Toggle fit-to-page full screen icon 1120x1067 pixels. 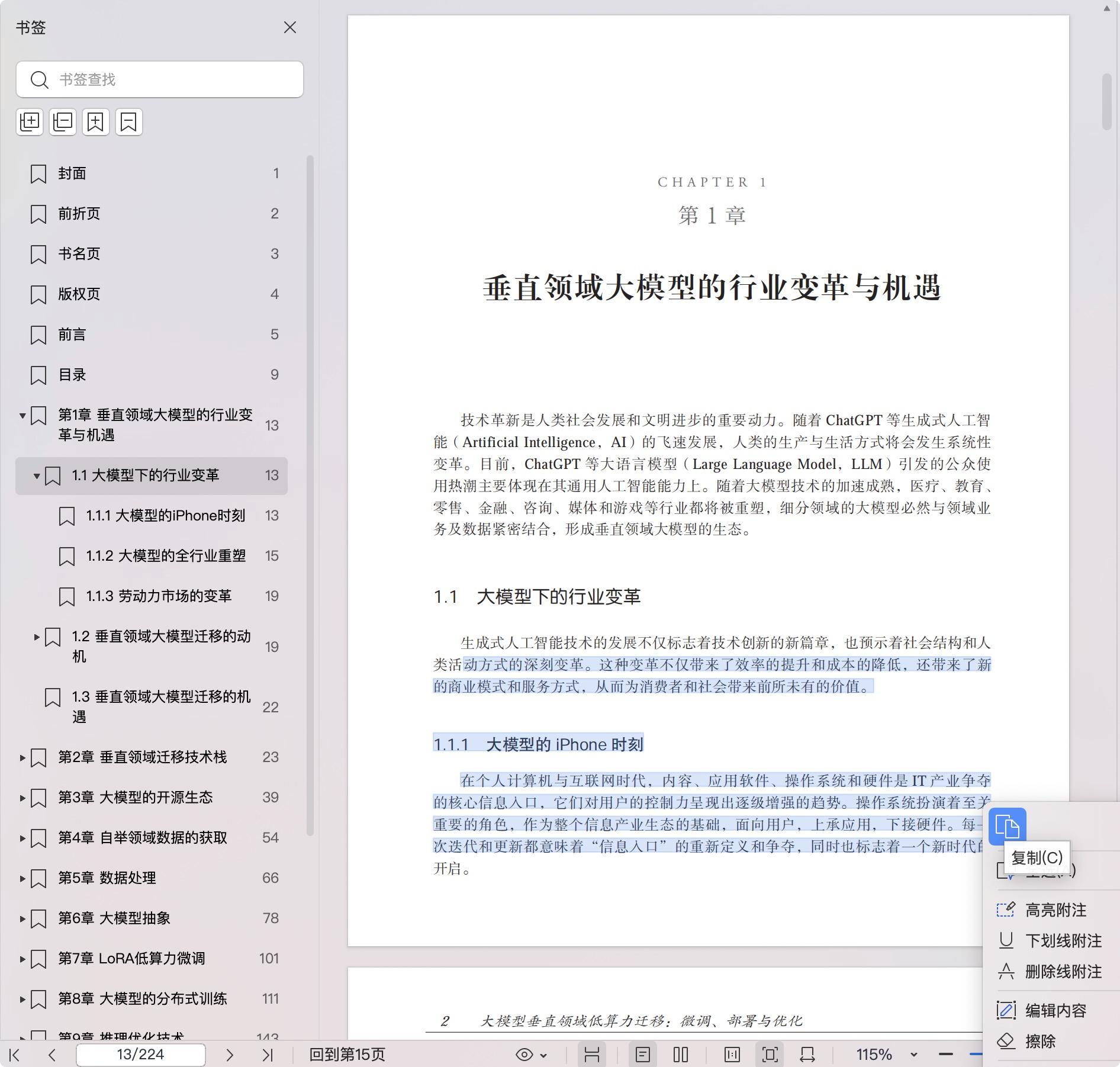[x=770, y=1055]
